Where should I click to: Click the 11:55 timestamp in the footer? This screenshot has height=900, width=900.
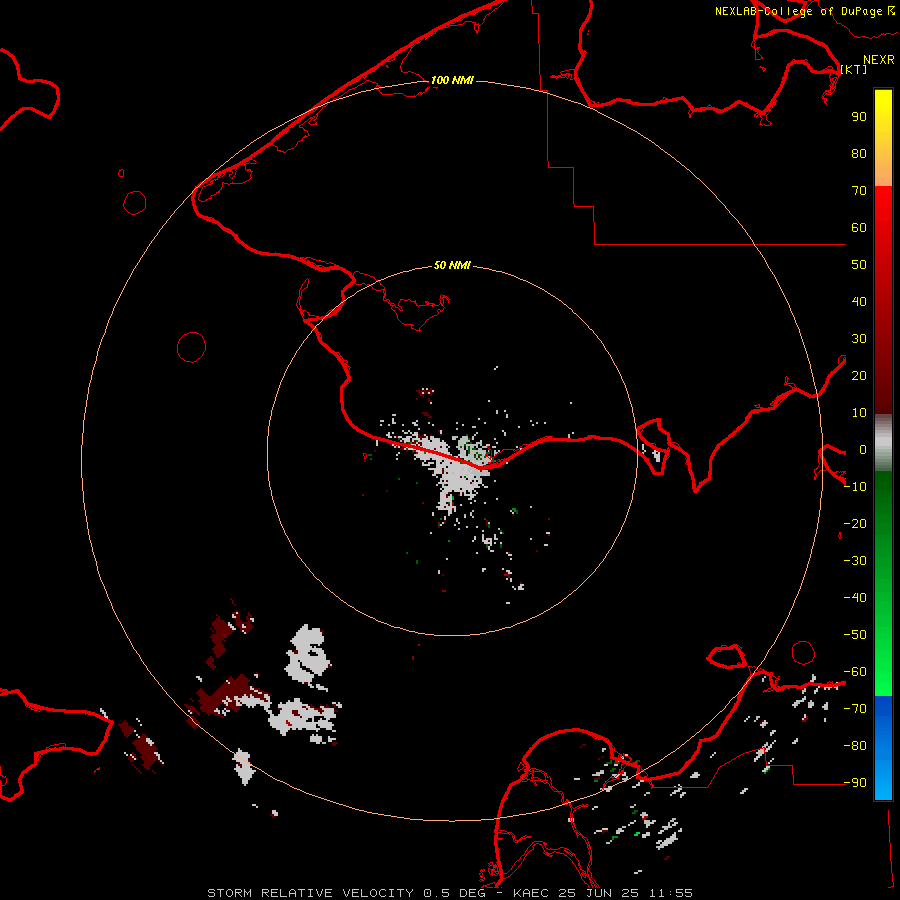[x=670, y=893]
